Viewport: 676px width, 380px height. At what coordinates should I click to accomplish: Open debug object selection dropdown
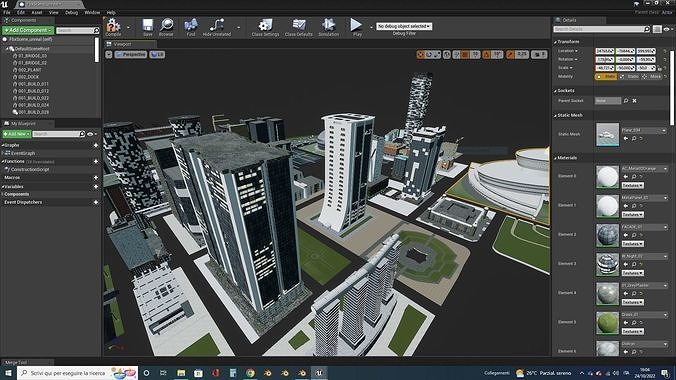[404, 26]
